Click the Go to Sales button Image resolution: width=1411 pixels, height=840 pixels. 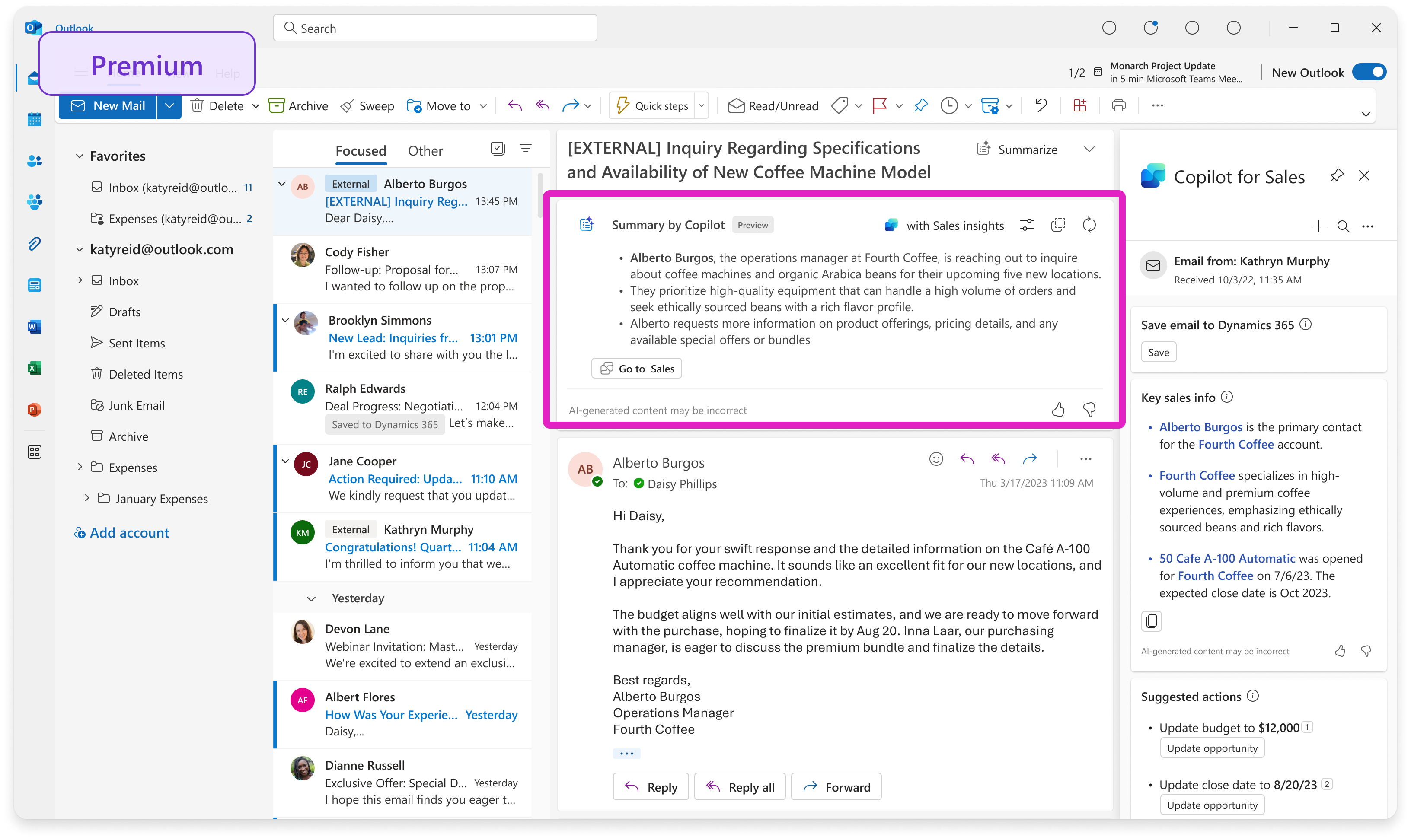point(636,368)
